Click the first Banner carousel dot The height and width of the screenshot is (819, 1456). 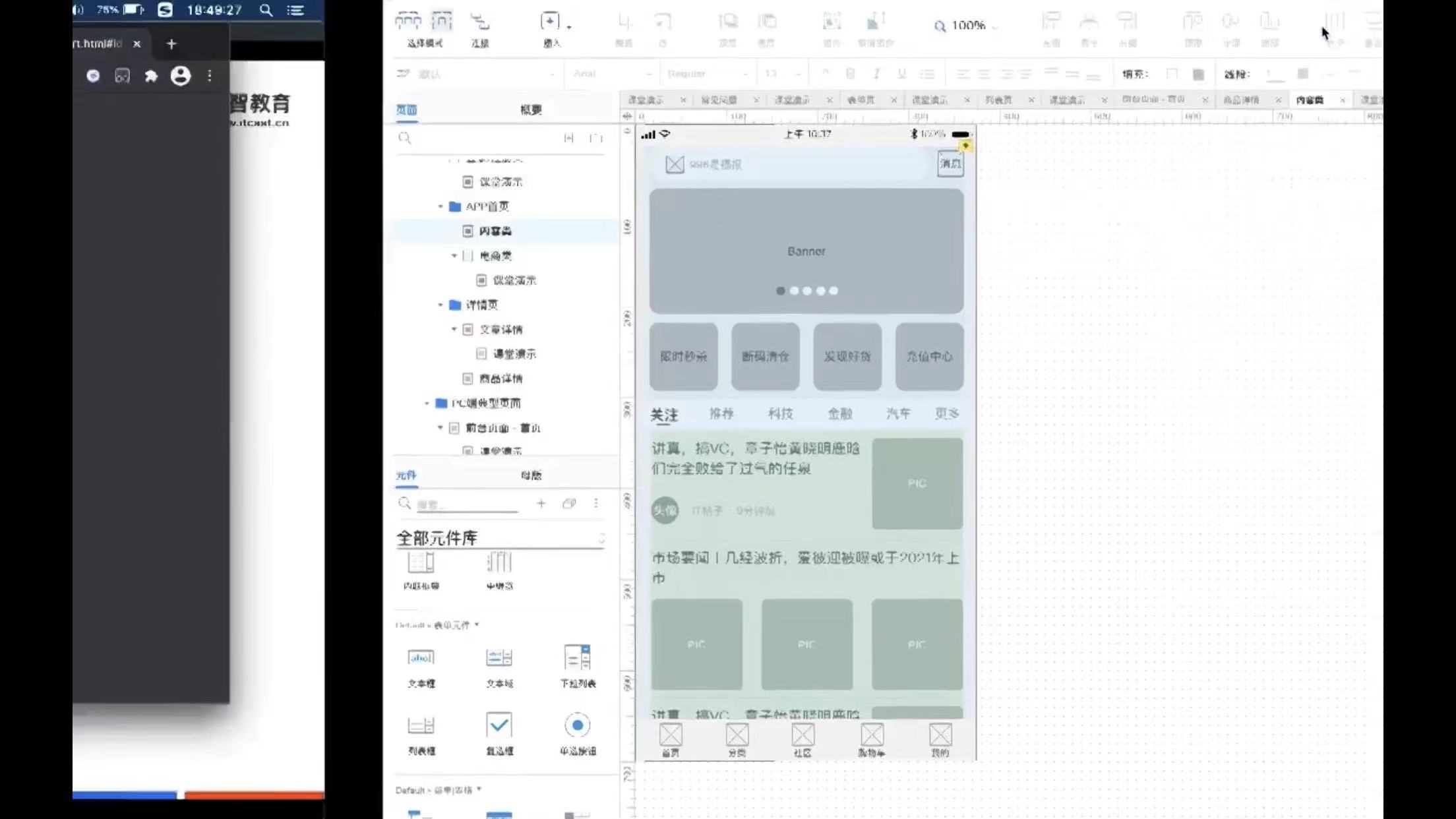(x=781, y=291)
